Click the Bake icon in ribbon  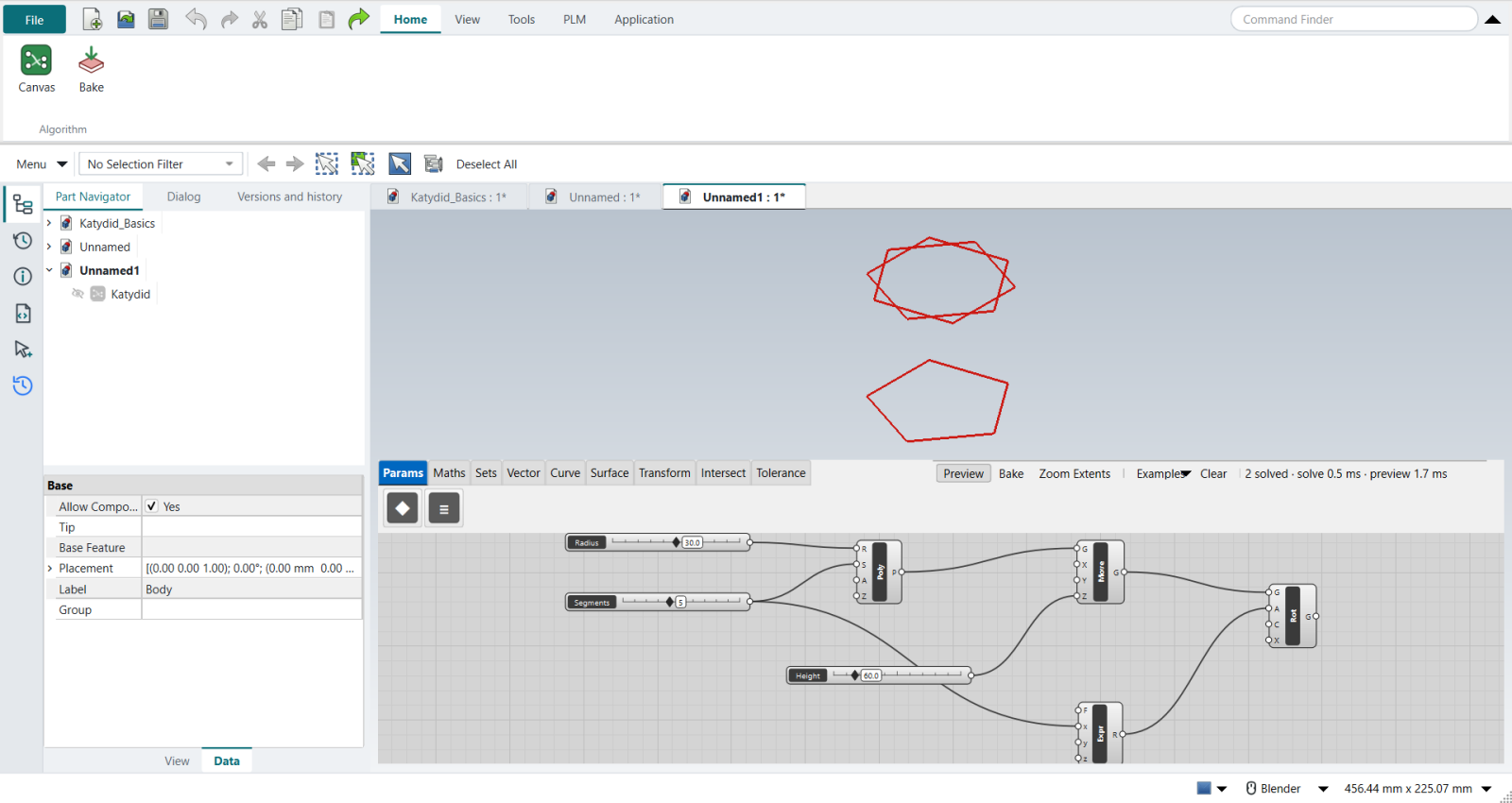point(91,60)
